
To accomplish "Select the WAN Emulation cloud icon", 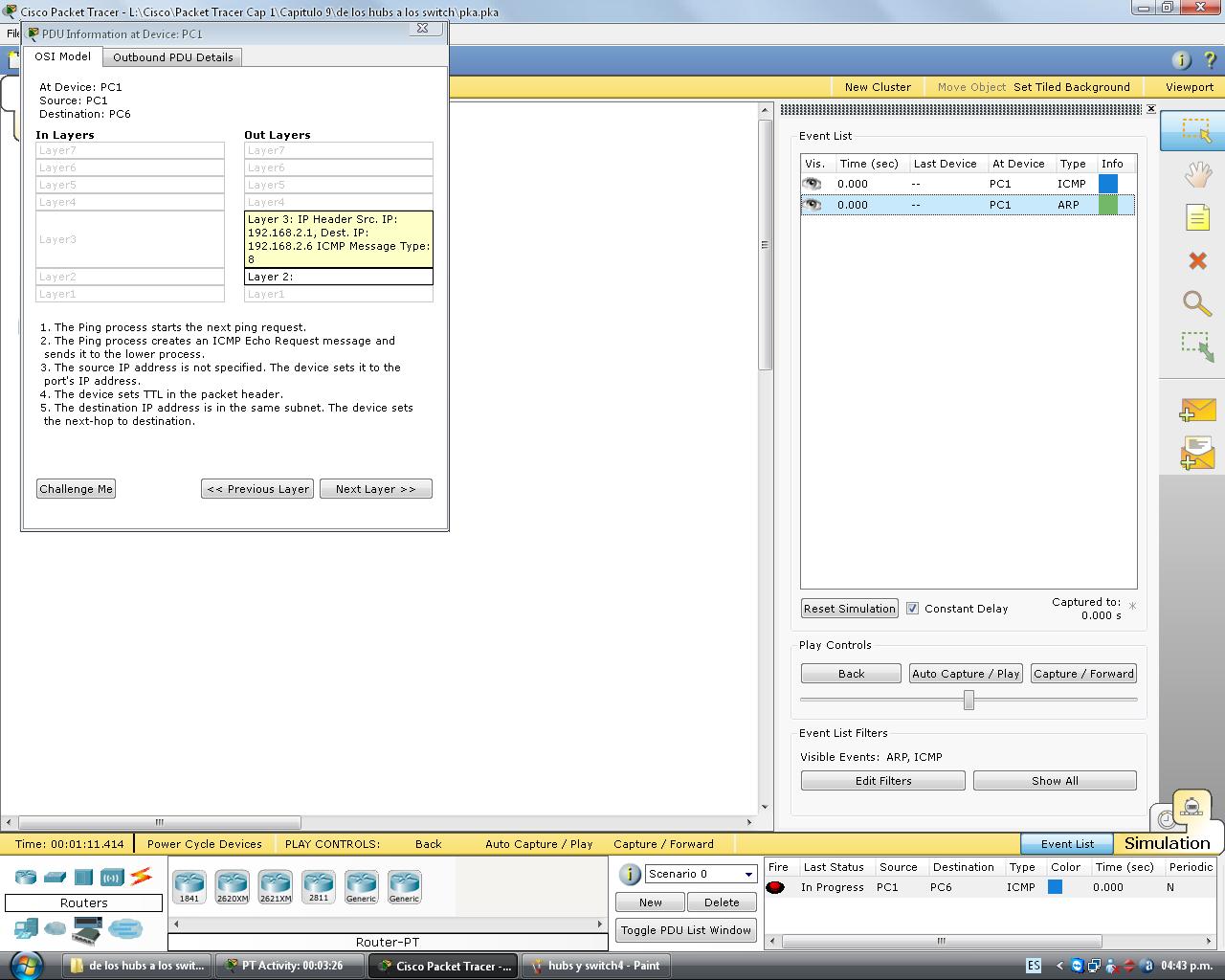I will (56, 928).
